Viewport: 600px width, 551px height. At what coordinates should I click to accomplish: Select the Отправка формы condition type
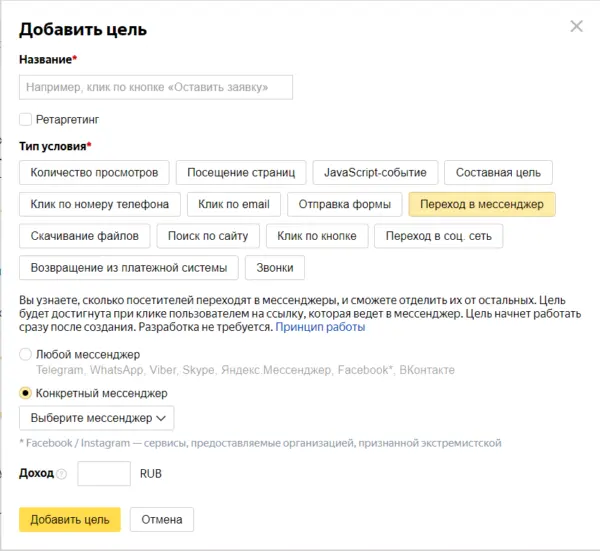pyautogui.click(x=344, y=204)
